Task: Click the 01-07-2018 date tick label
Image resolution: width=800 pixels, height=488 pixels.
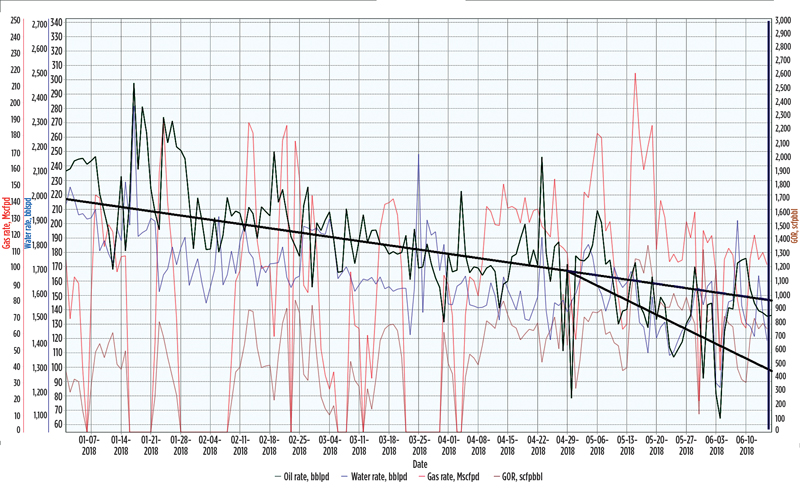Action: pyautogui.click(x=89, y=445)
